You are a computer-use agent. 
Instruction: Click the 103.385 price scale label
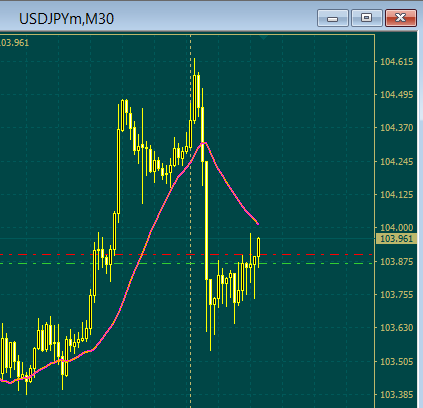[x=397, y=395]
